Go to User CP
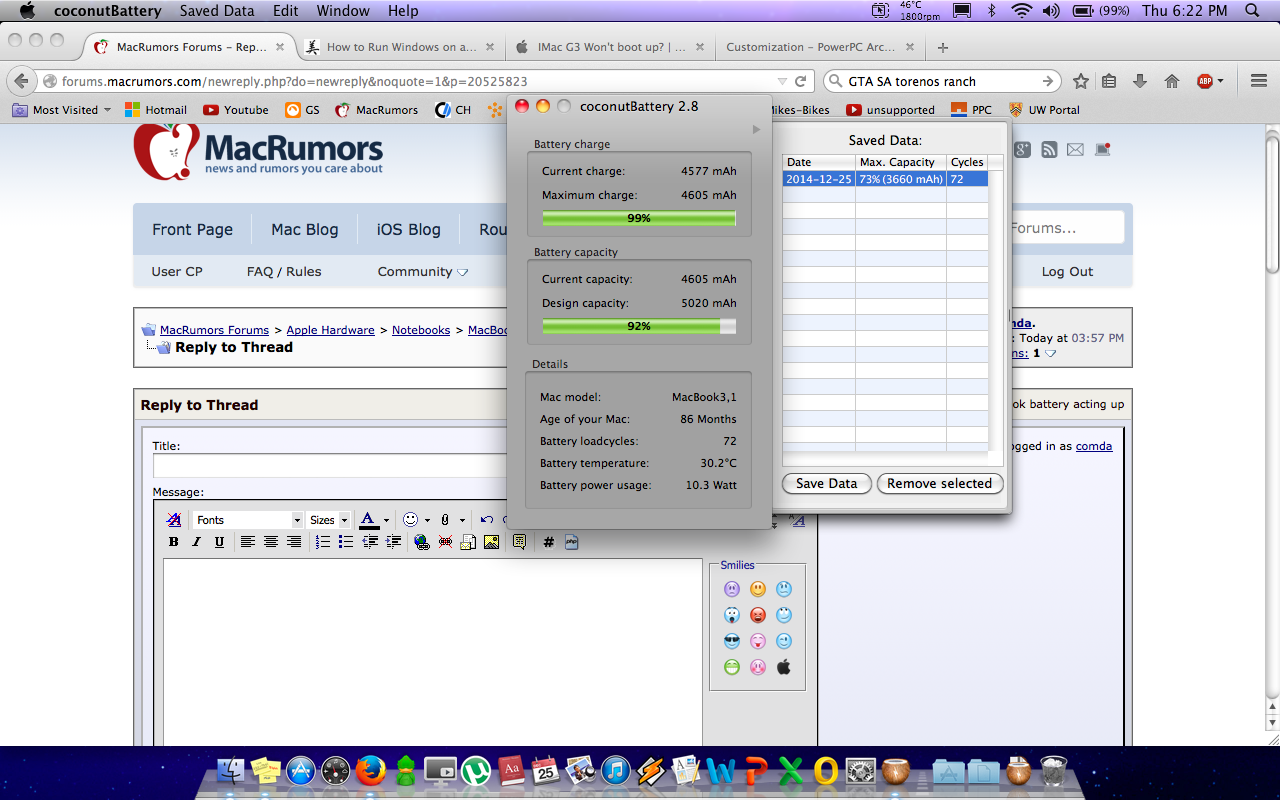The height and width of the screenshot is (800, 1280). point(177,271)
